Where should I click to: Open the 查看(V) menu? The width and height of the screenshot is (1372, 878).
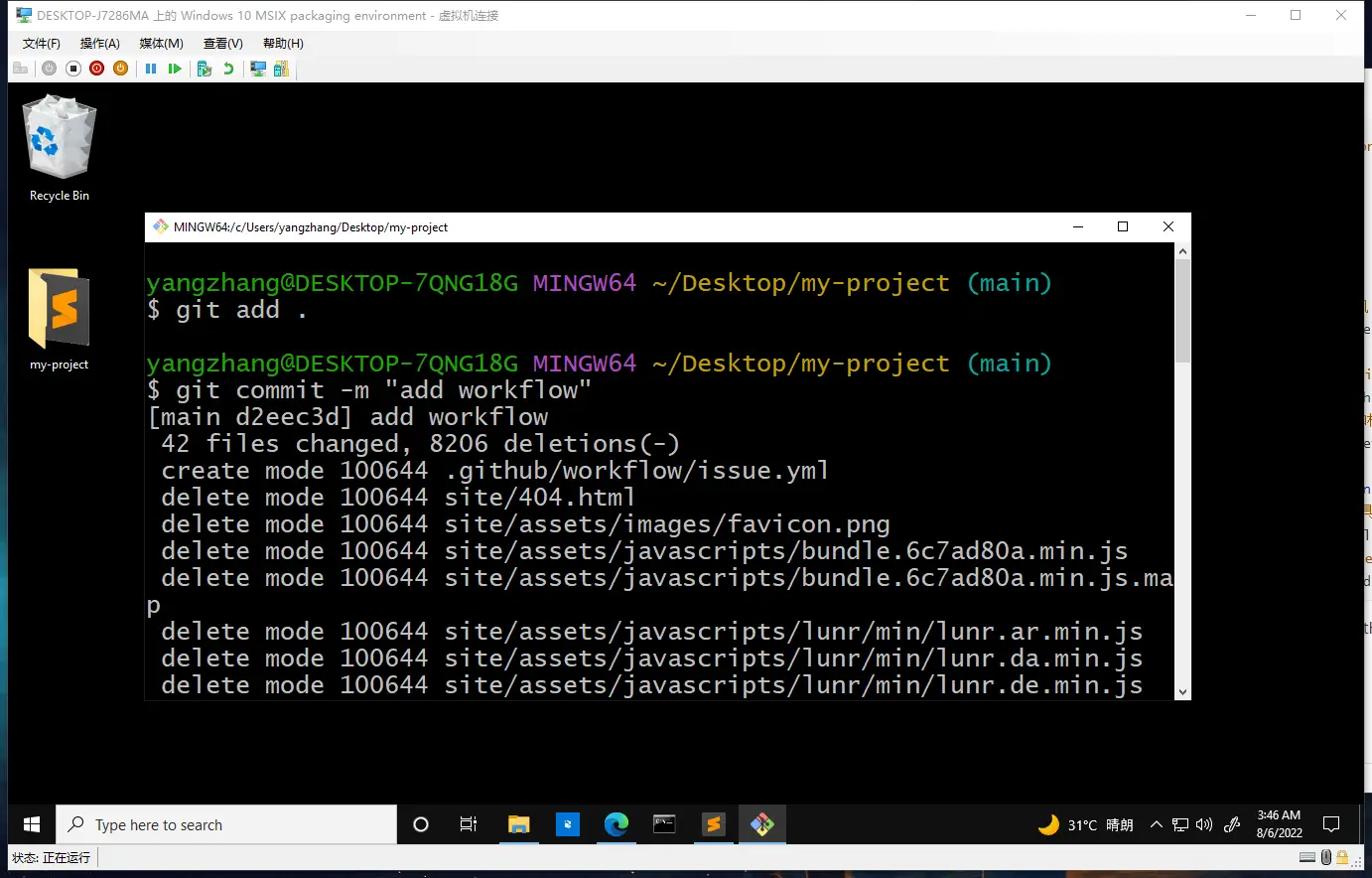222,44
